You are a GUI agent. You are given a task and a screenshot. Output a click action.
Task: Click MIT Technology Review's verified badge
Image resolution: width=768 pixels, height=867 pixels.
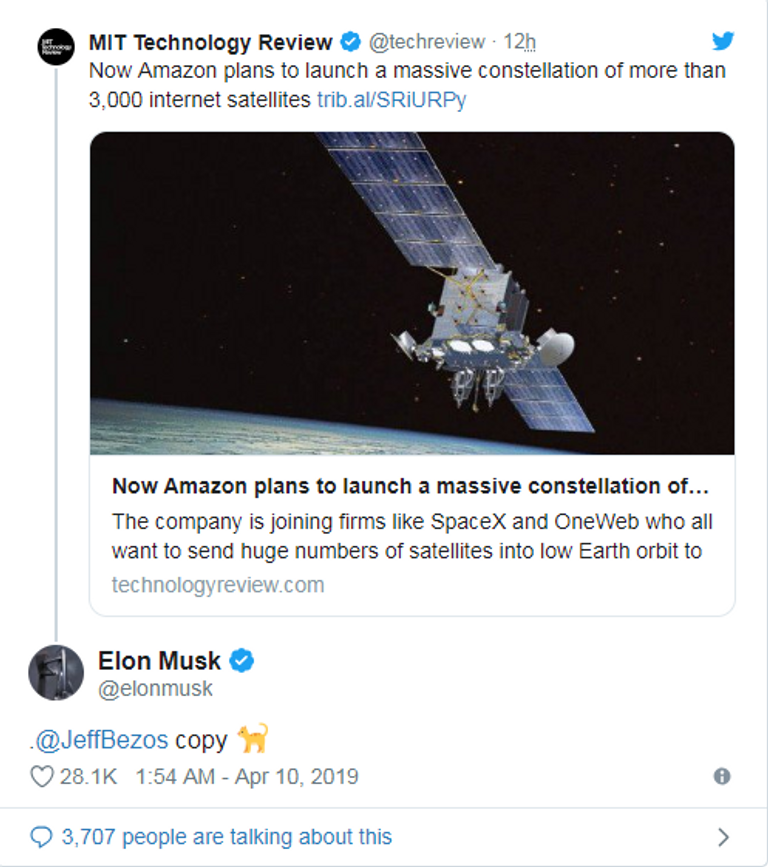[x=350, y=42]
